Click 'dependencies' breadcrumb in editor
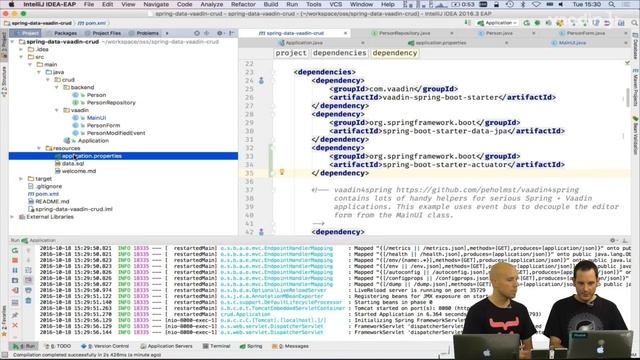Screen dimensions: 640x360 click(x=340, y=53)
